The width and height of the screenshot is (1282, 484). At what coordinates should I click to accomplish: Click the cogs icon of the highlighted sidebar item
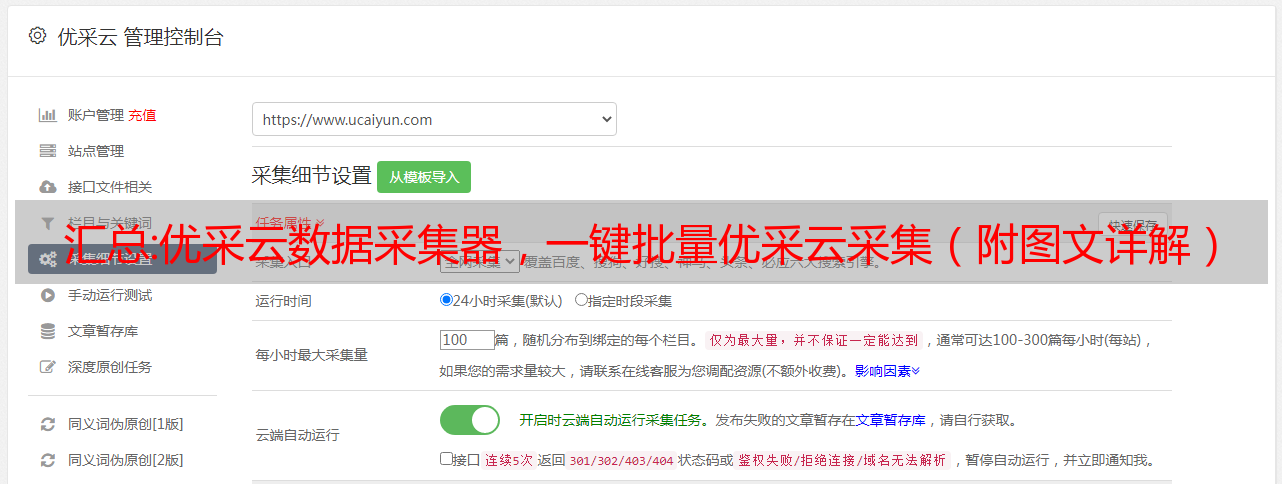(47, 259)
